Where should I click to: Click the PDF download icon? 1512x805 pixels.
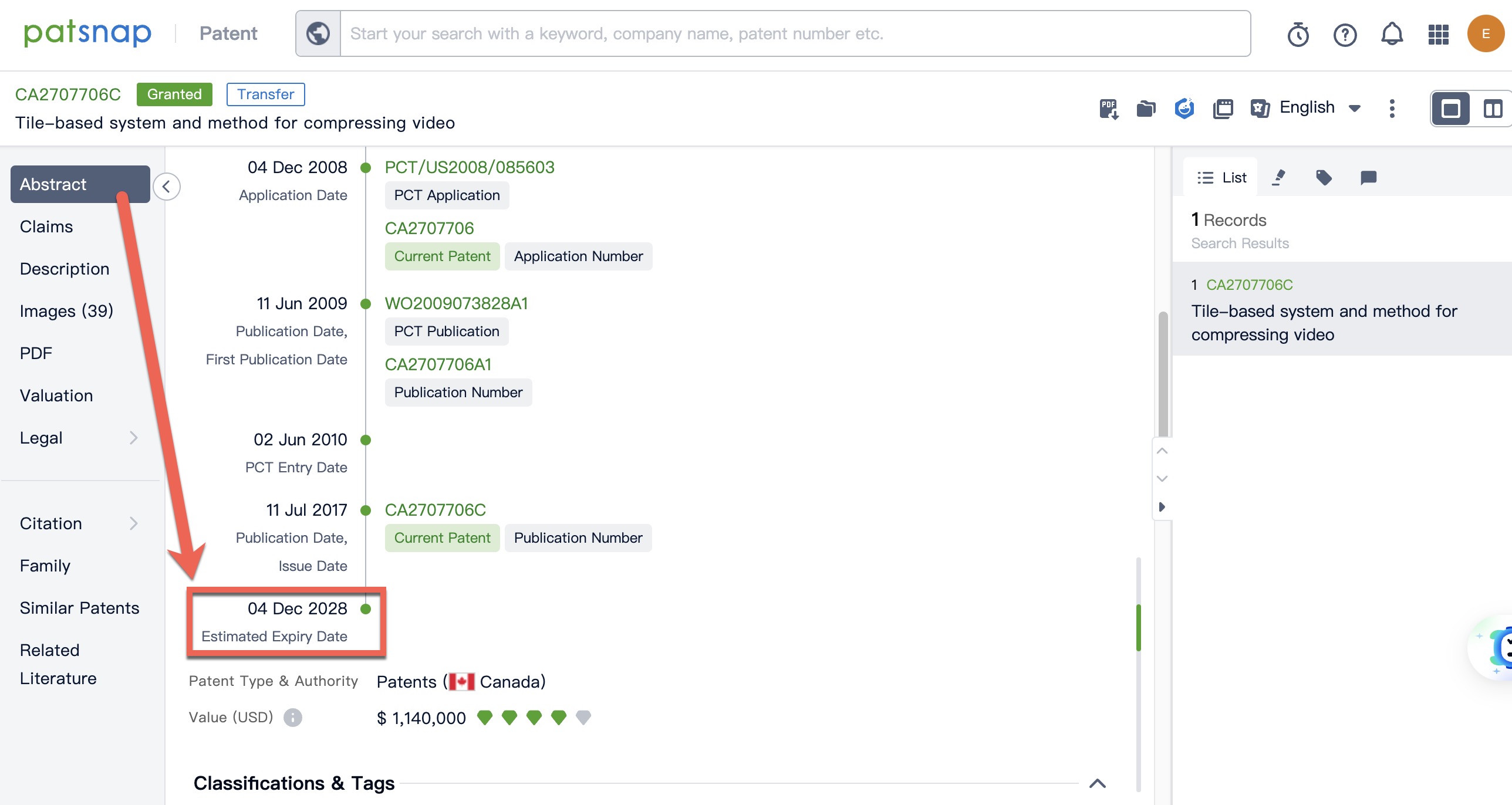(1108, 109)
